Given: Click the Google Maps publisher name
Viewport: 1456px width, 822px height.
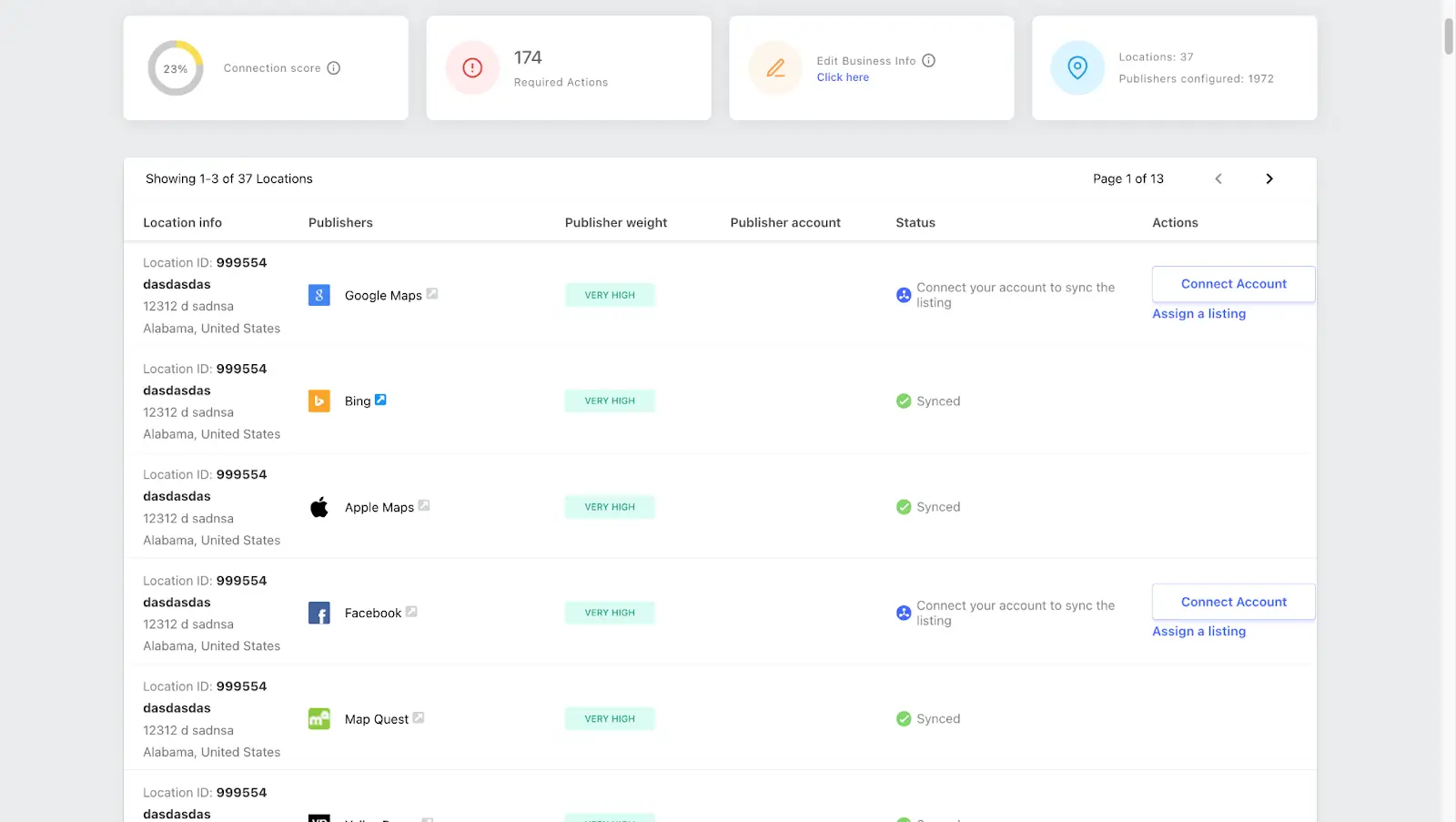Looking at the screenshot, I should click(383, 296).
